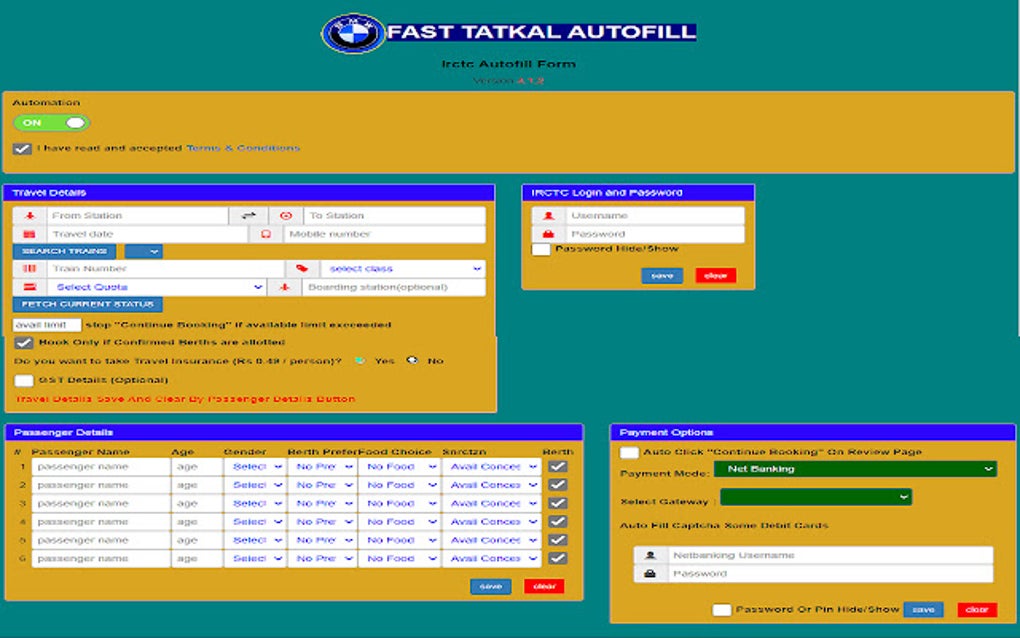1020x638 pixels.
Task: Click the station swap arrows icon
Action: (247, 214)
